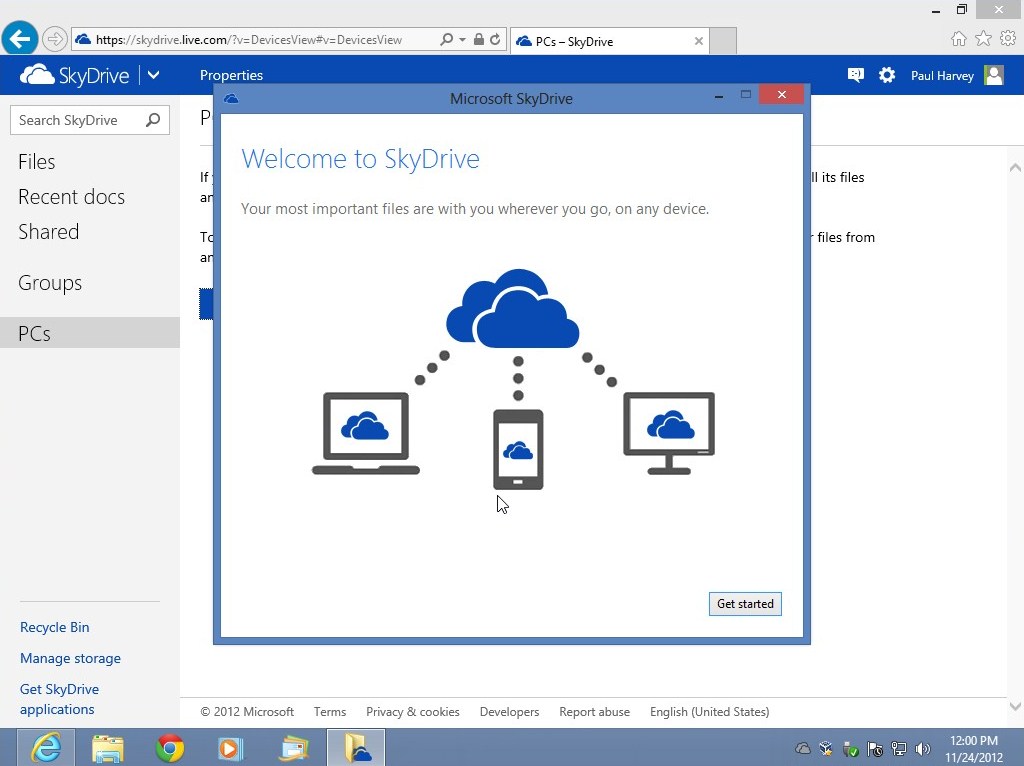Viewport: 1024px width, 766px height.
Task: Click the page scrollbar down arrow
Action: (x=1015, y=706)
